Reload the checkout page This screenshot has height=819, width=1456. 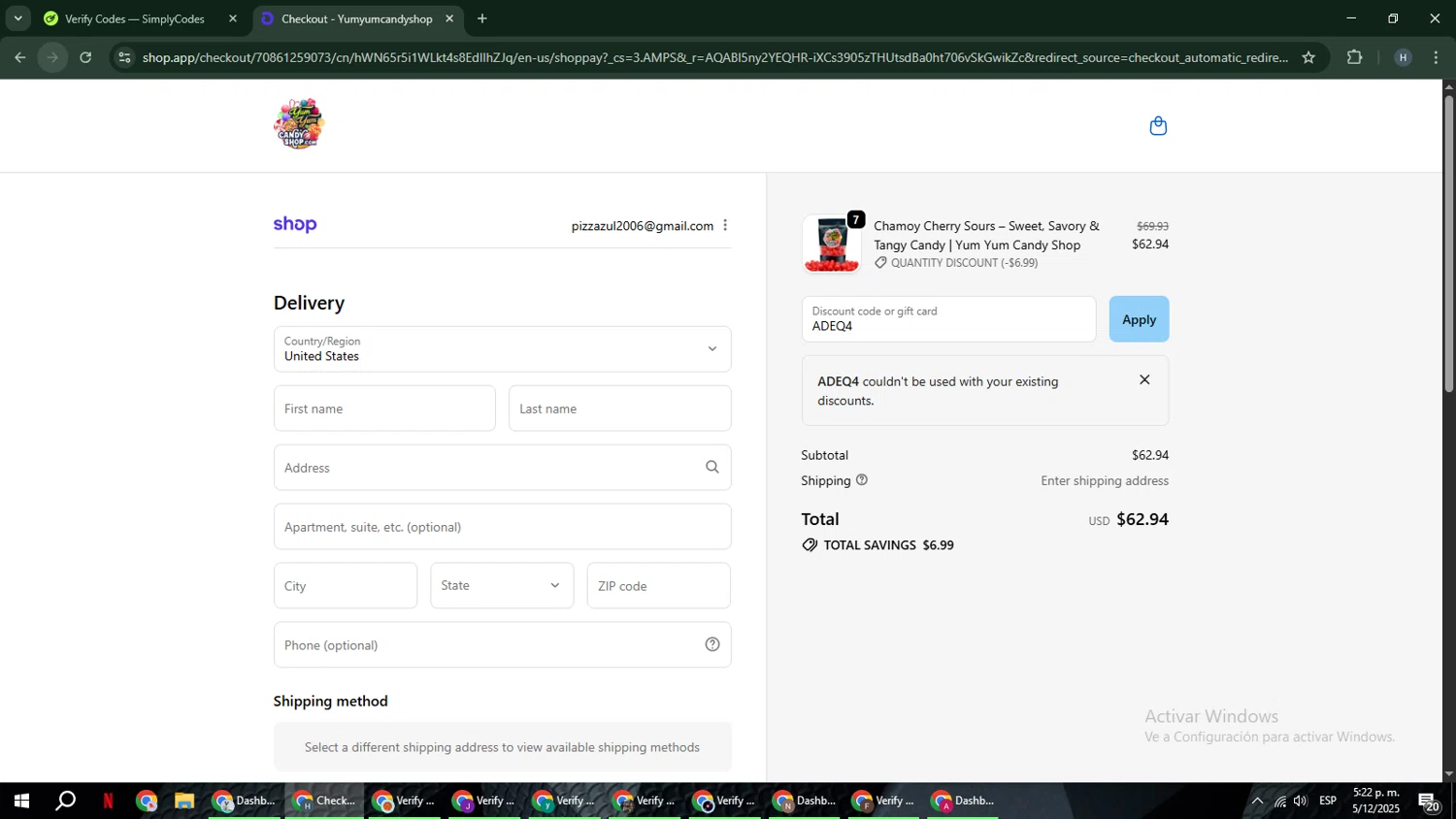tap(85, 57)
